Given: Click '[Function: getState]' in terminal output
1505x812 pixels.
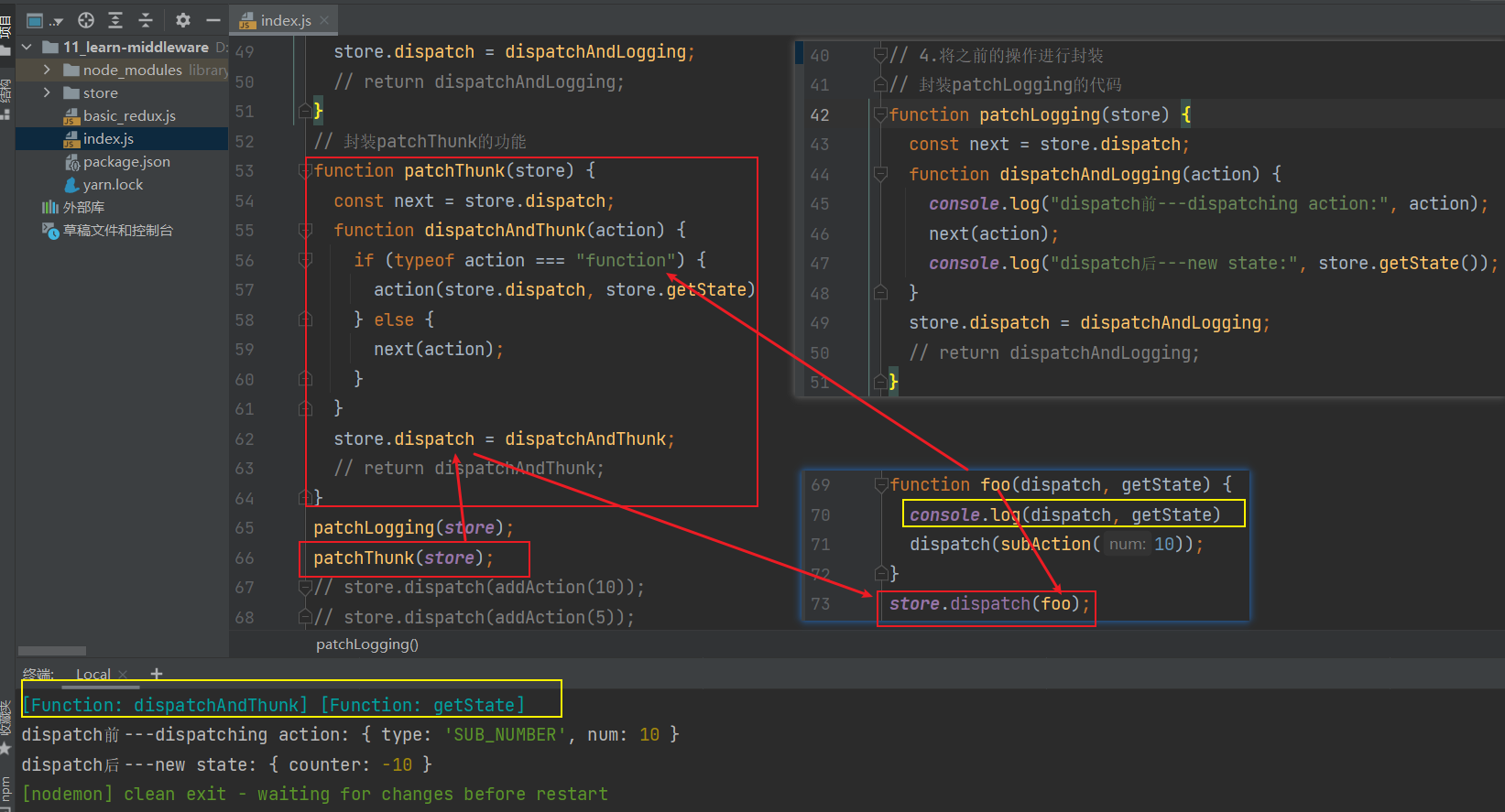Looking at the screenshot, I should pos(422,705).
